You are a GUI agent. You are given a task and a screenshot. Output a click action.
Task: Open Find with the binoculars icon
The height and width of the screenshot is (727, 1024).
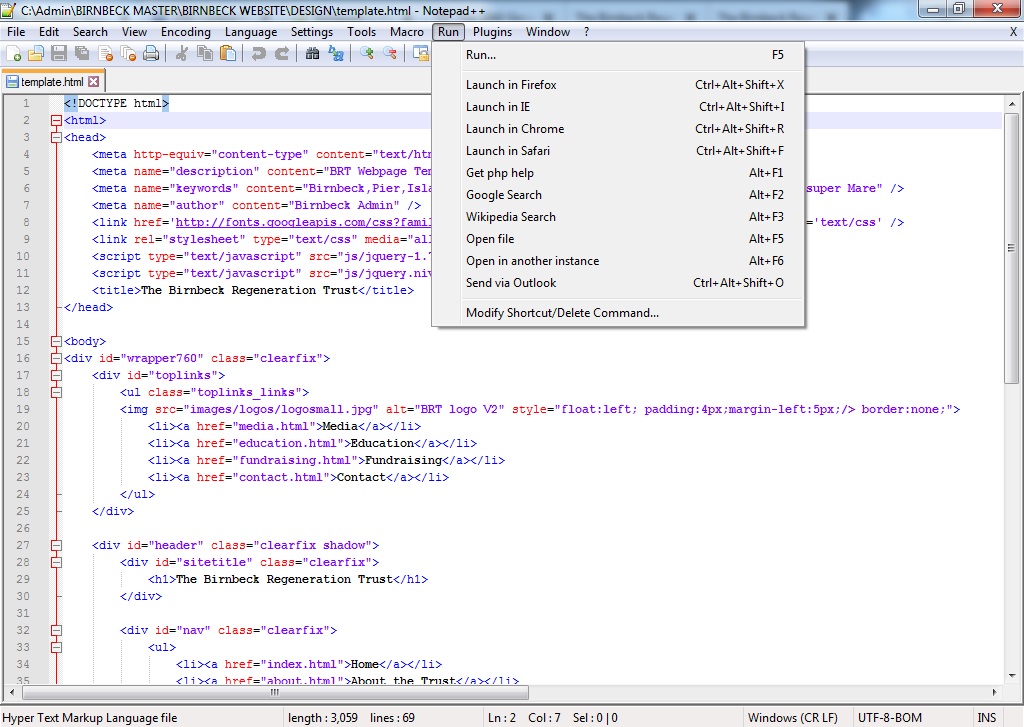tap(312, 54)
